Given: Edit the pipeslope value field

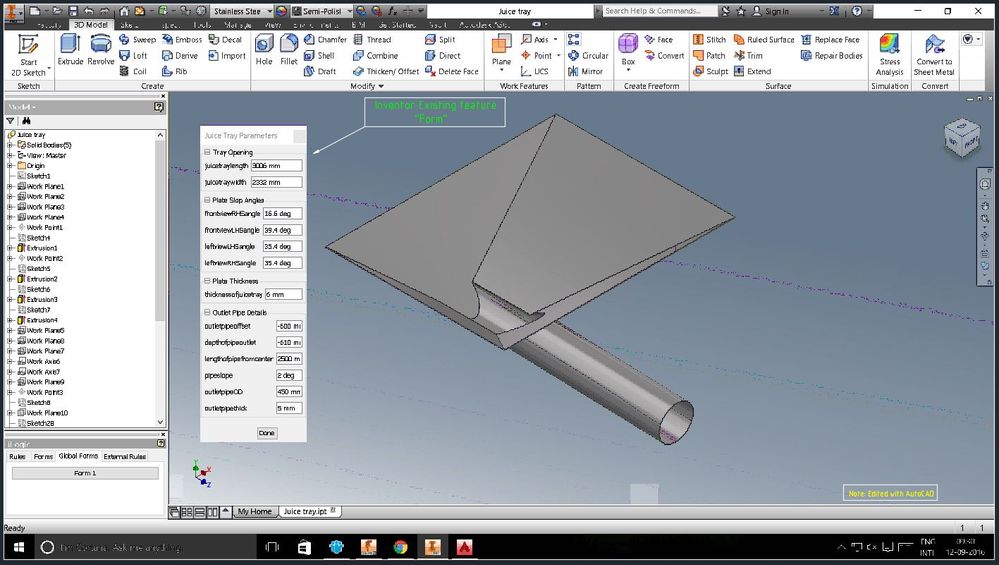Looking at the screenshot, I should click(289, 376).
